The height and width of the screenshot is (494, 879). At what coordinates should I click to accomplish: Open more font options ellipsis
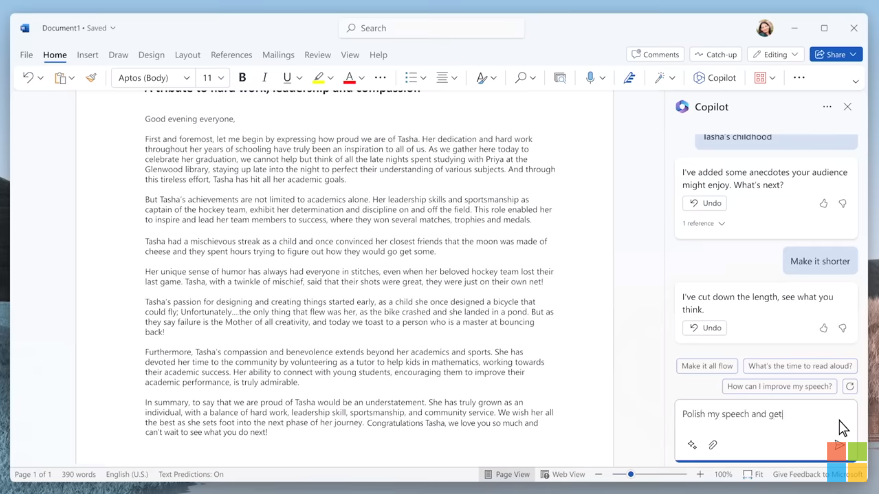(x=380, y=78)
